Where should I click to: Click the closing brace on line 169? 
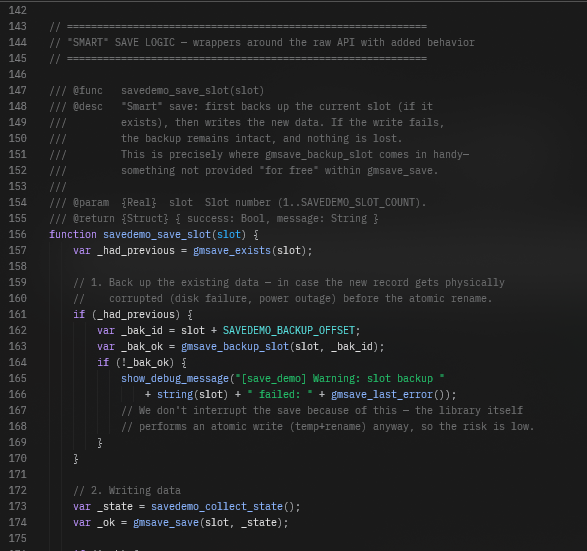(x=100, y=442)
